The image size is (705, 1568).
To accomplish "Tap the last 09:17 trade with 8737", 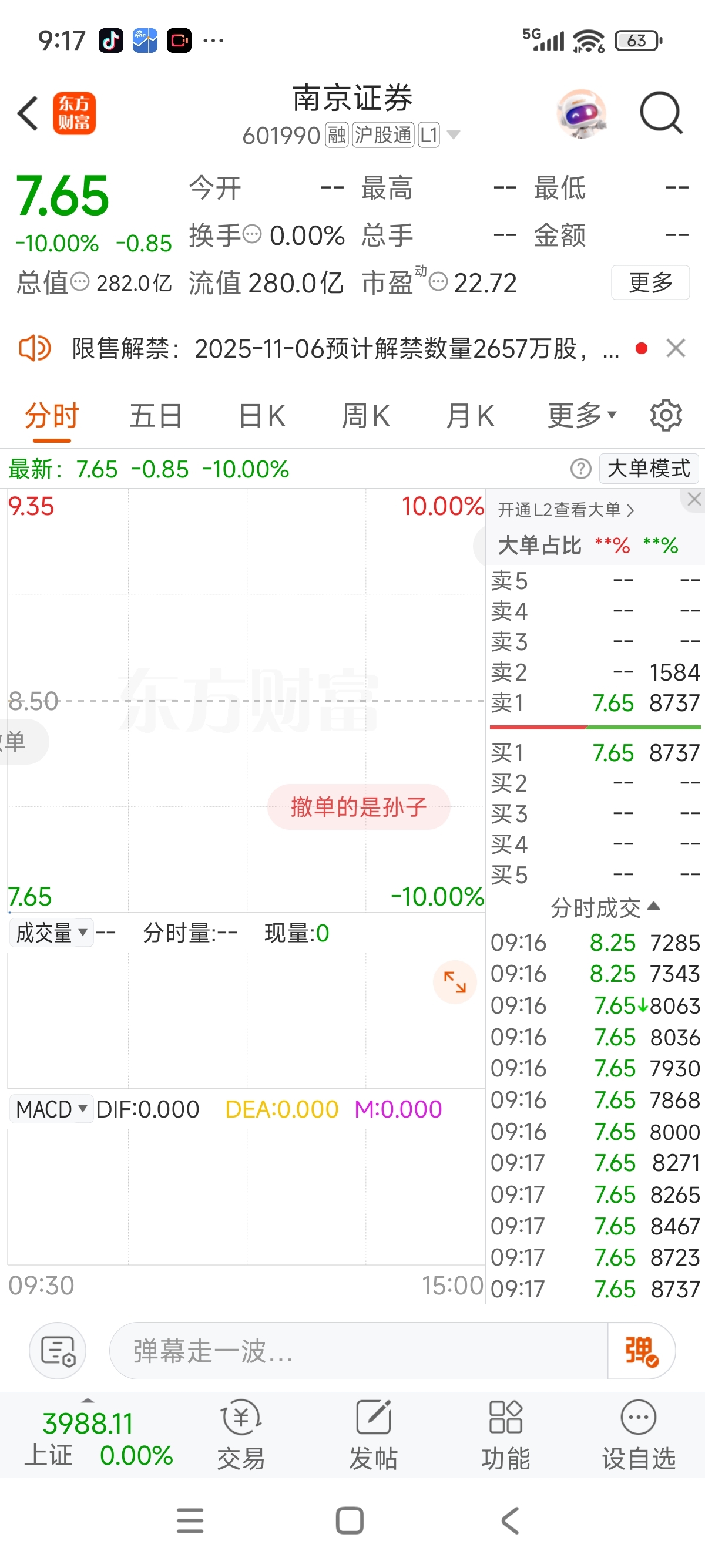I will [x=595, y=1288].
